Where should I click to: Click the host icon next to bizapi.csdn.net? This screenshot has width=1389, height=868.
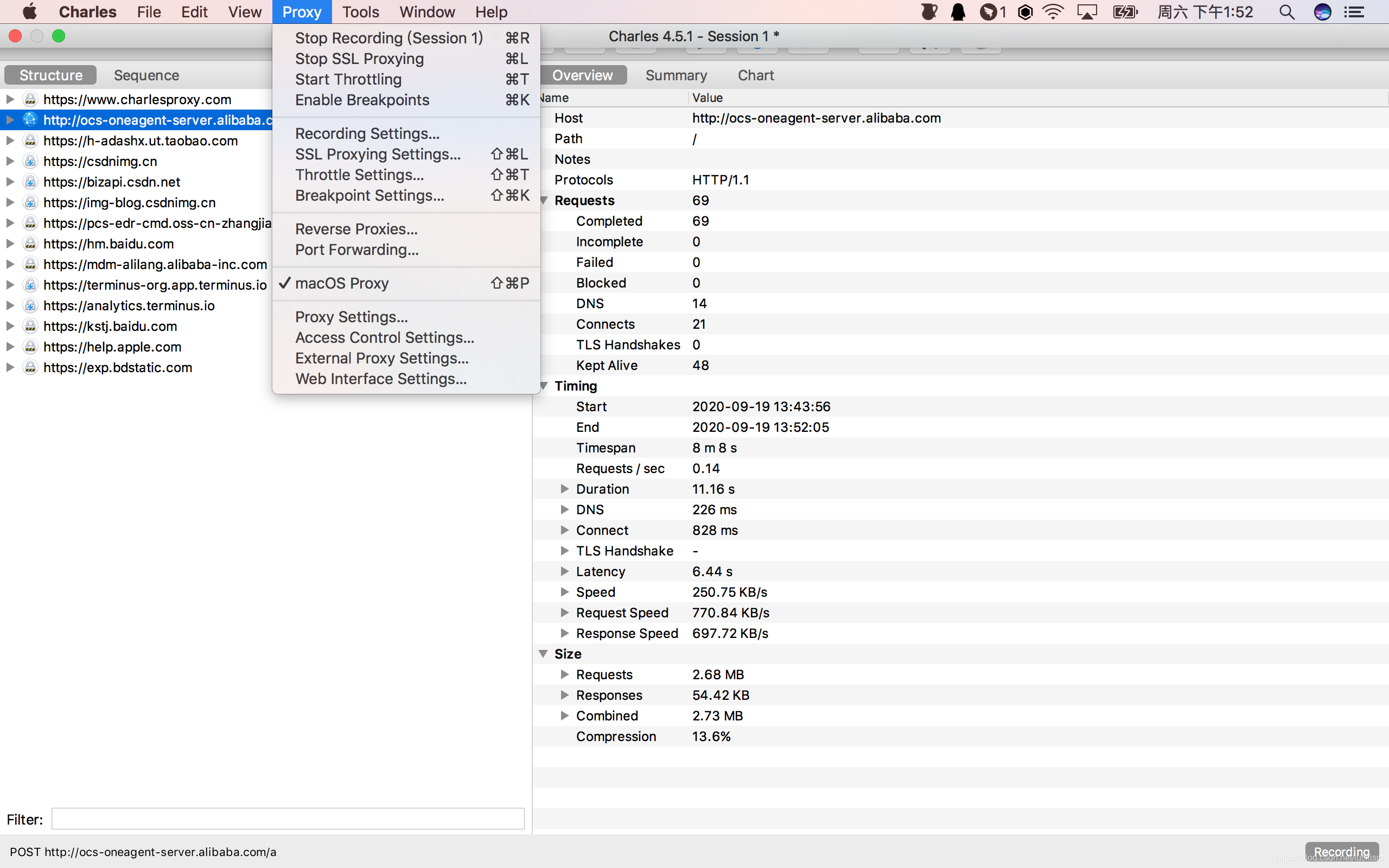coord(30,182)
